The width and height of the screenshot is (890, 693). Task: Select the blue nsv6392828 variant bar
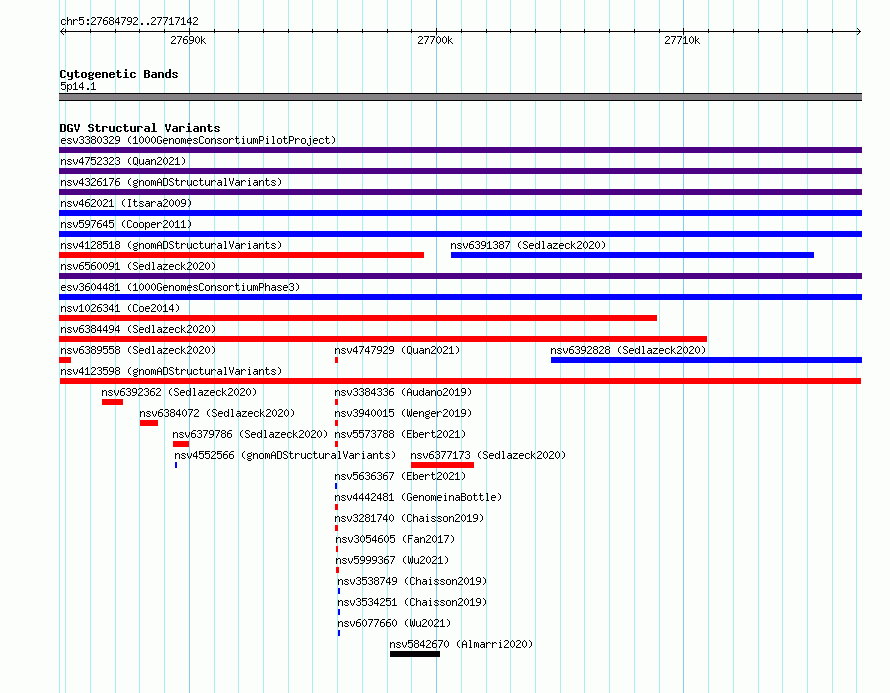[x=706, y=360]
